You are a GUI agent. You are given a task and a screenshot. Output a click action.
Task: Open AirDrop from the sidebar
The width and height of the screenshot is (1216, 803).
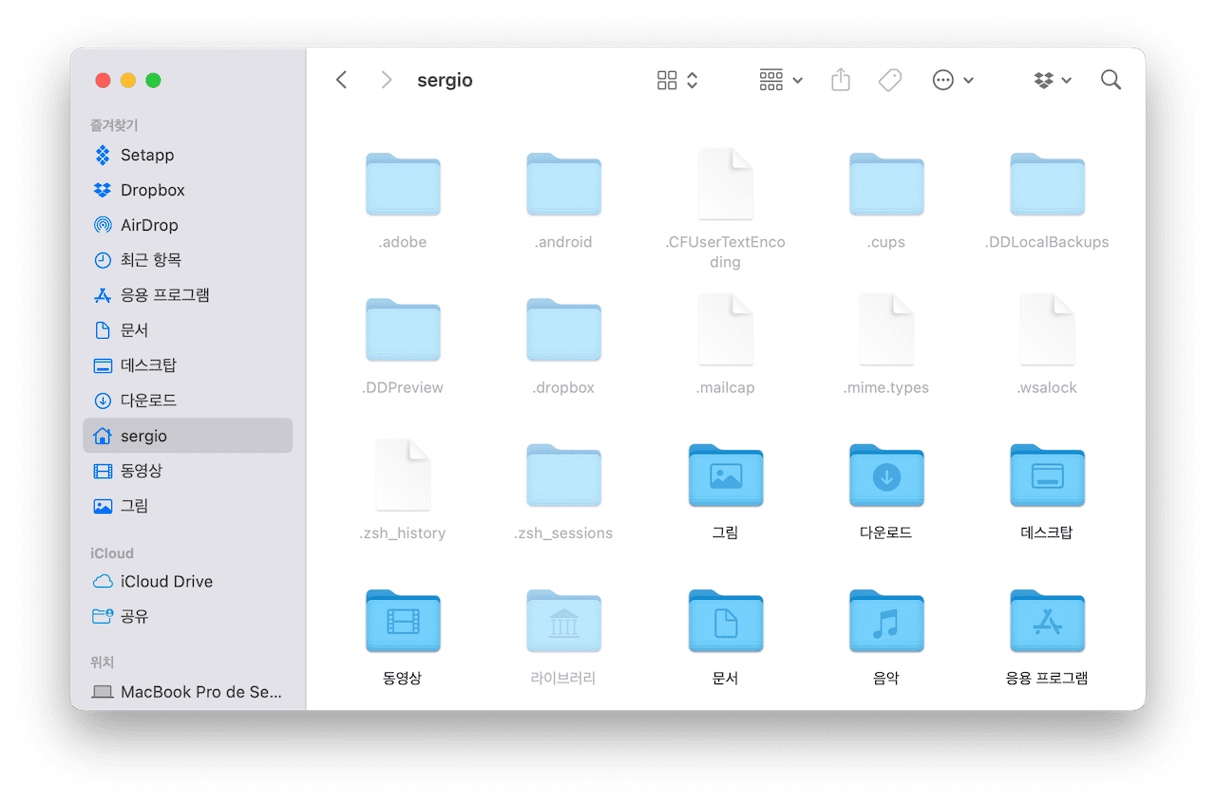(148, 225)
